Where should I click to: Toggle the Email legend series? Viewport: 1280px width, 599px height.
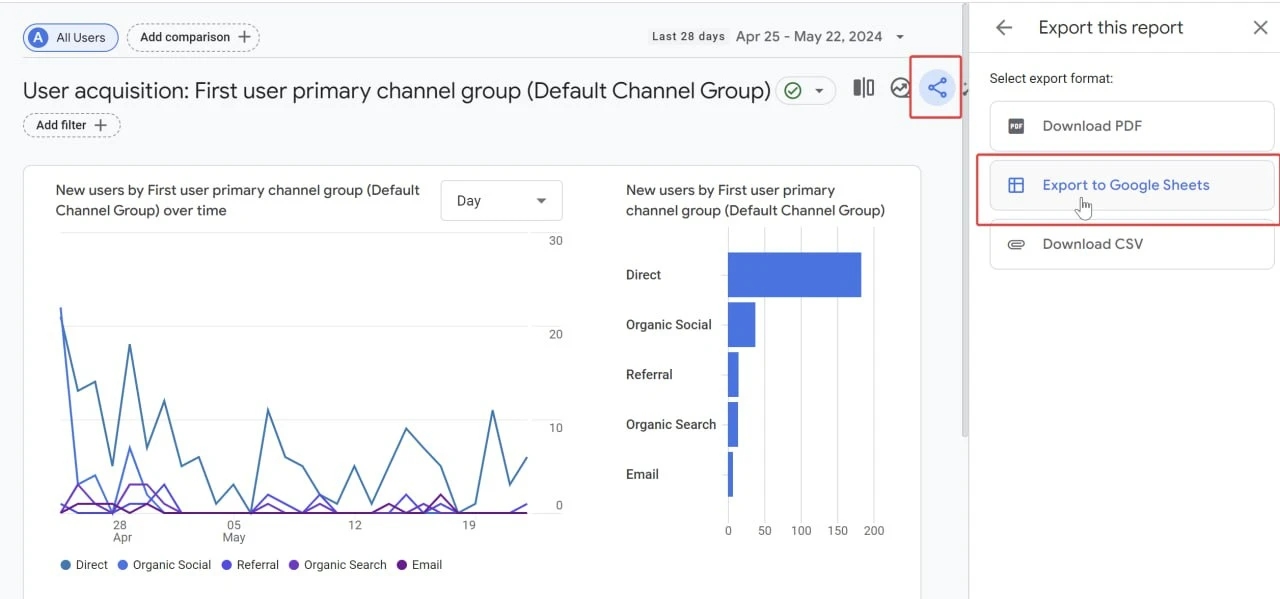(419, 565)
